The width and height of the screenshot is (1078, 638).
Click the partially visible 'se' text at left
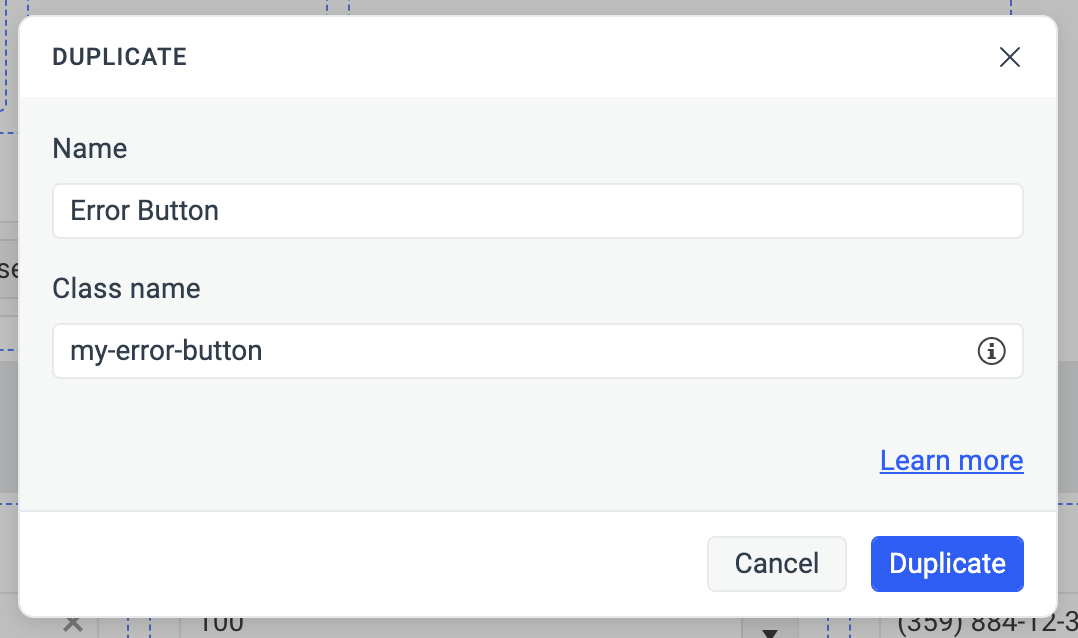click(8, 268)
